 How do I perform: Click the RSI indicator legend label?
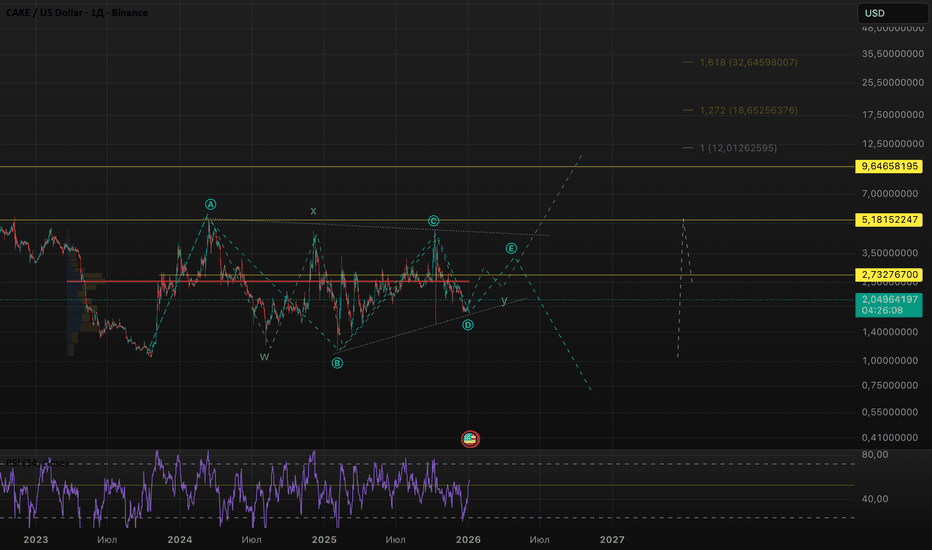[x=38, y=462]
